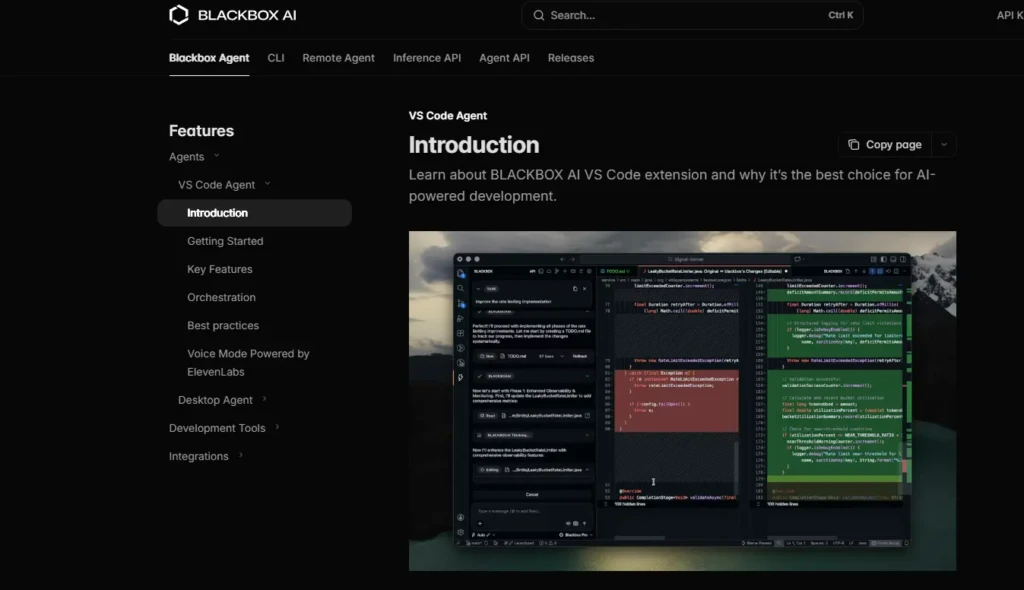Expand the Desktop Agent chevron
The height and width of the screenshot is (590, 1024).
(x=264, y=399)
